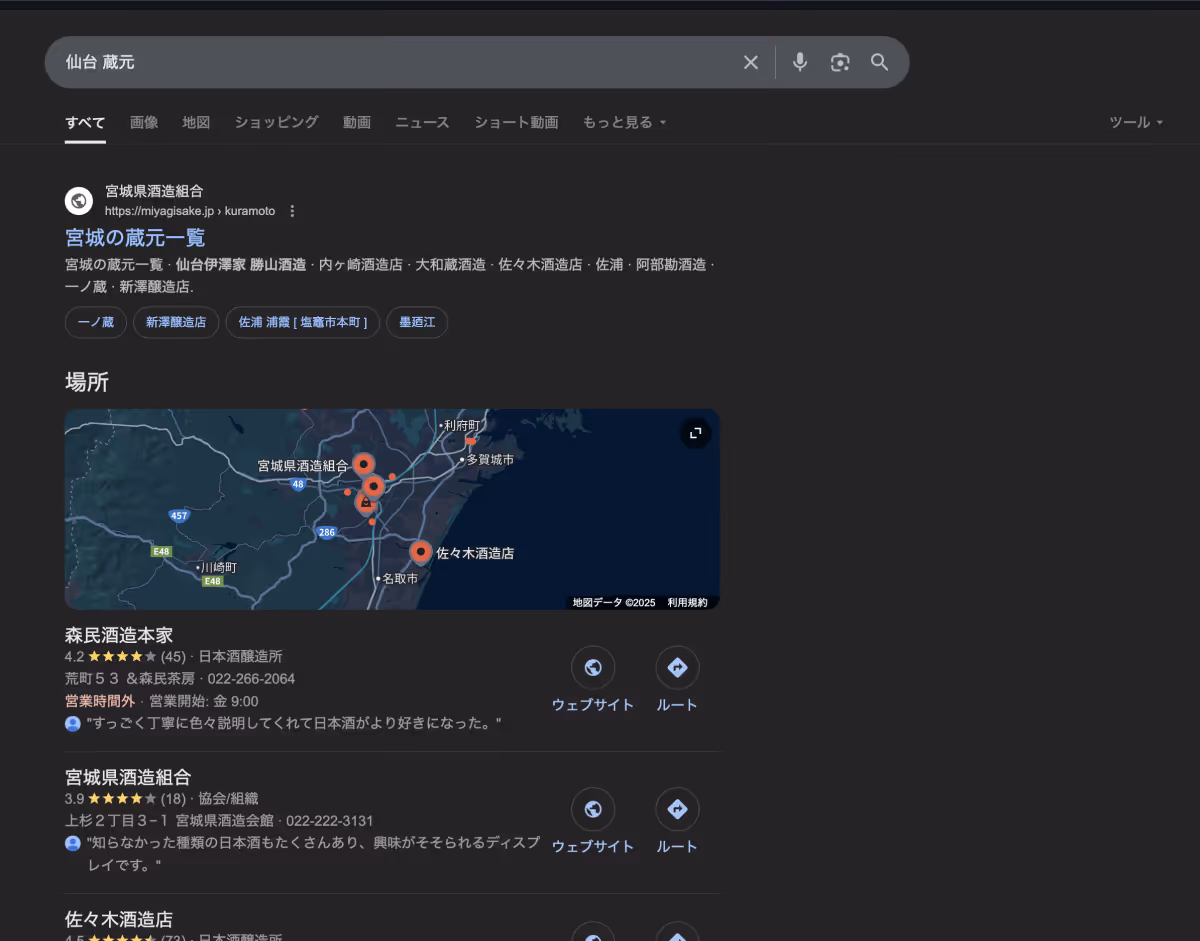Open the 宮城の蔵元一覧 result link
Screen dimensions: 1200x941
pos(135,238)
